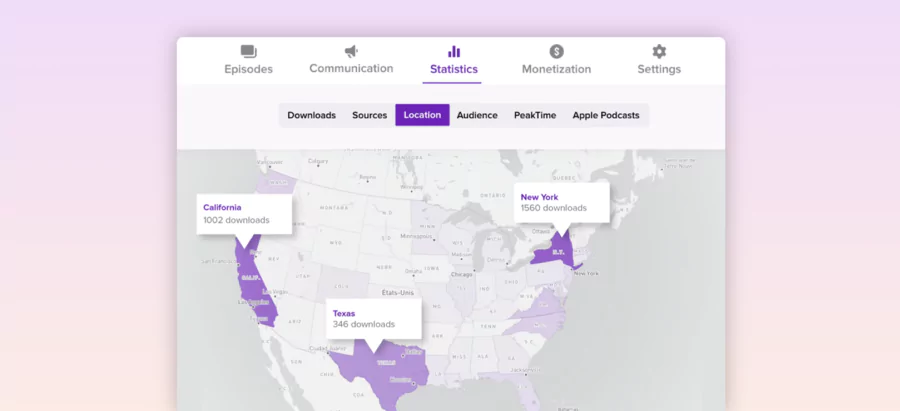
Task: Switch to the Communication tab label
Action: point(351,68)
